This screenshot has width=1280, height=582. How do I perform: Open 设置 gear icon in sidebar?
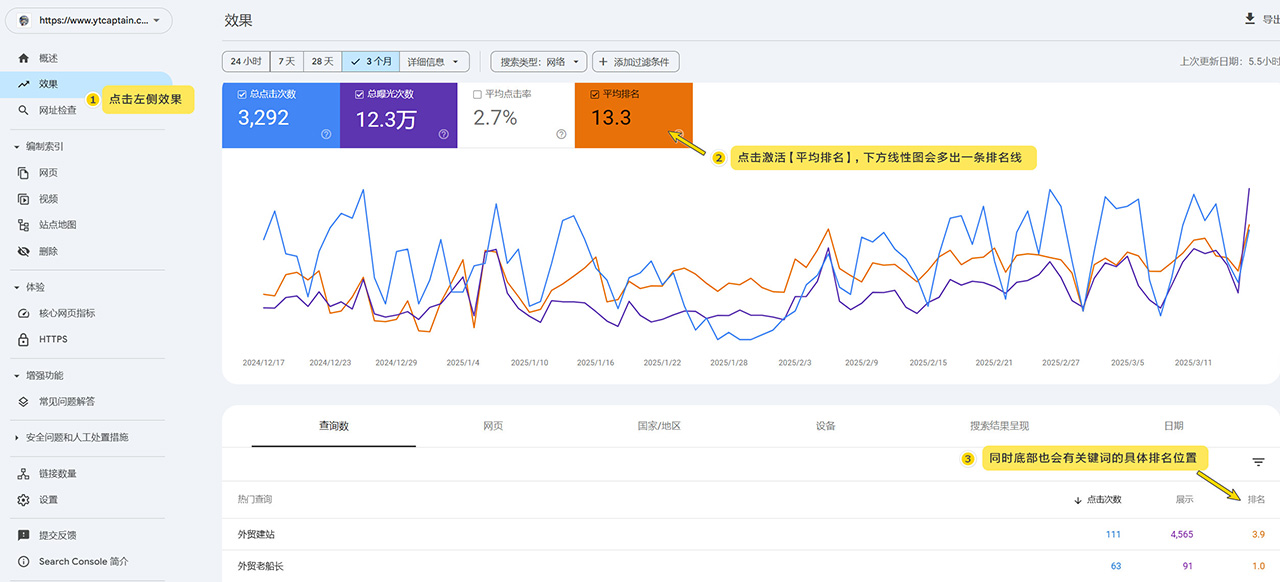[24, 499]
